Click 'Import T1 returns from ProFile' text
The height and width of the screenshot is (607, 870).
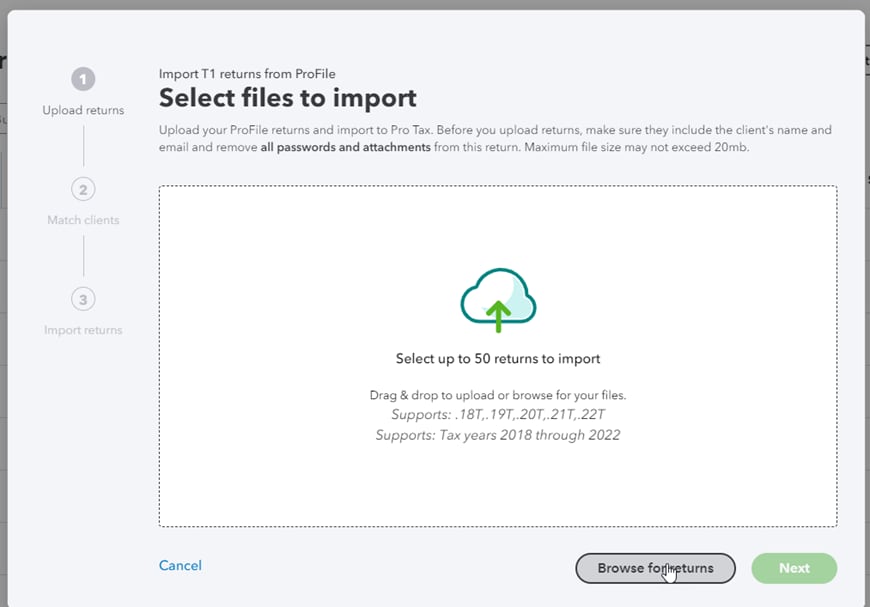tap(247, 74)
